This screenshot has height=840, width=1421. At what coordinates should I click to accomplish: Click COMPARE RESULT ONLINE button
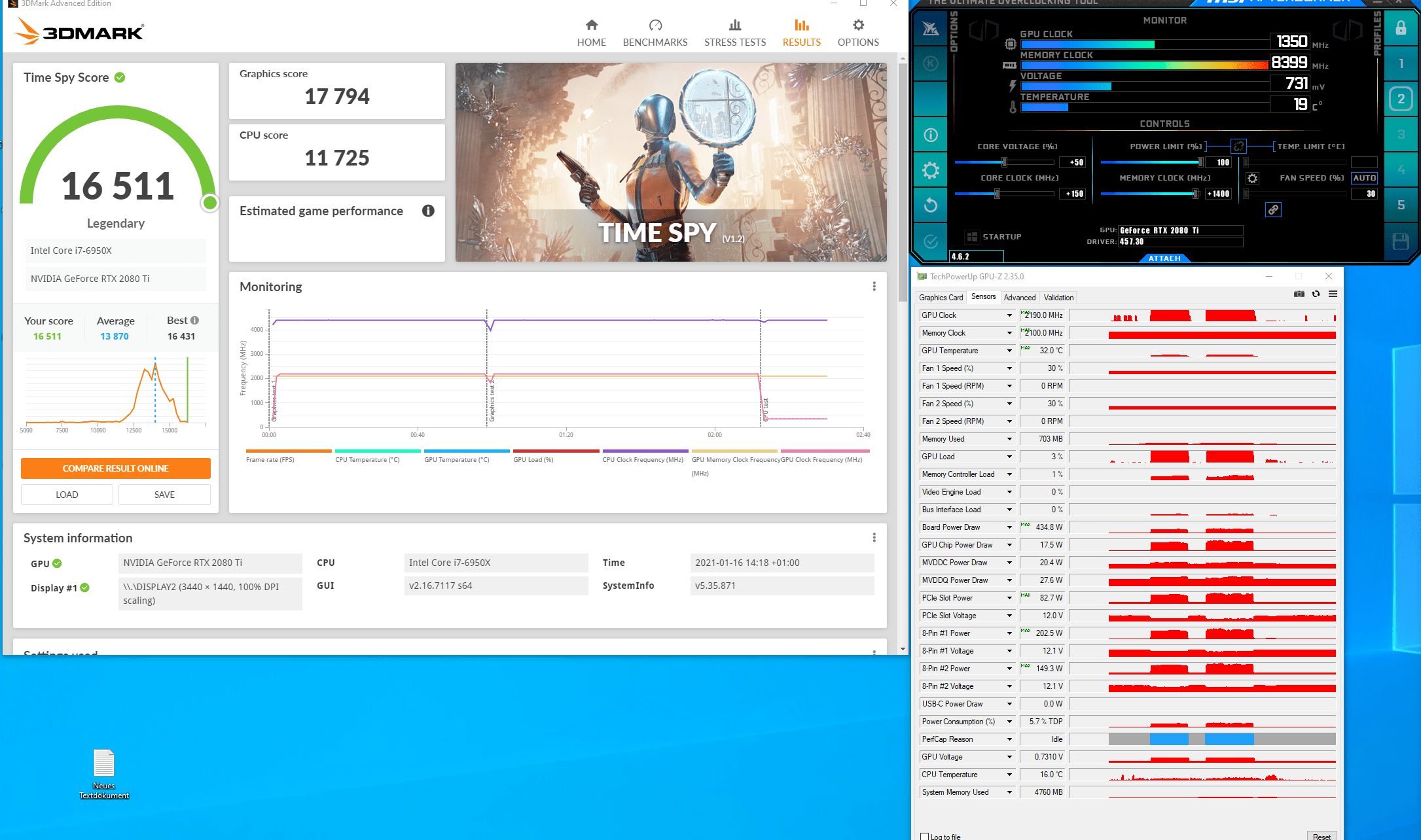pyautogui.click(x=116, y=468)
